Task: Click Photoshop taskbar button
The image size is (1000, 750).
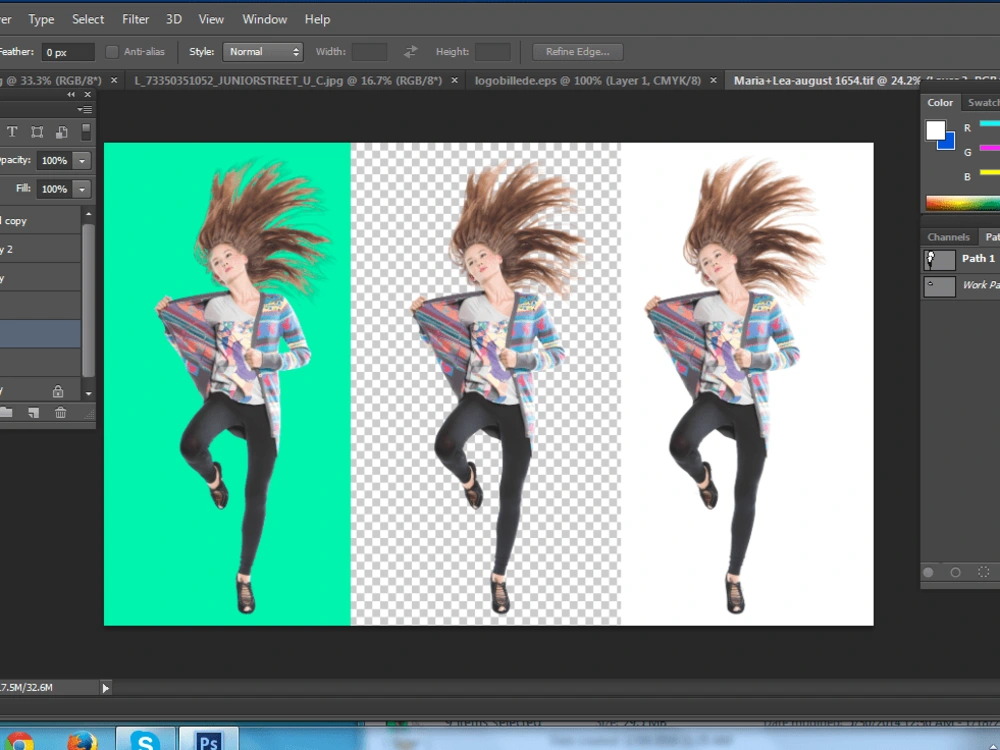Action: 209,740
